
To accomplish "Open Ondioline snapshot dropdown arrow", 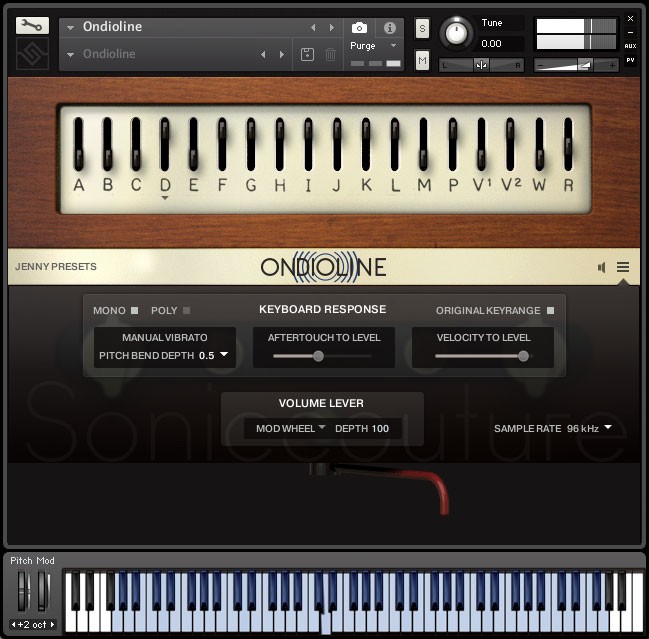I will 70,55.
